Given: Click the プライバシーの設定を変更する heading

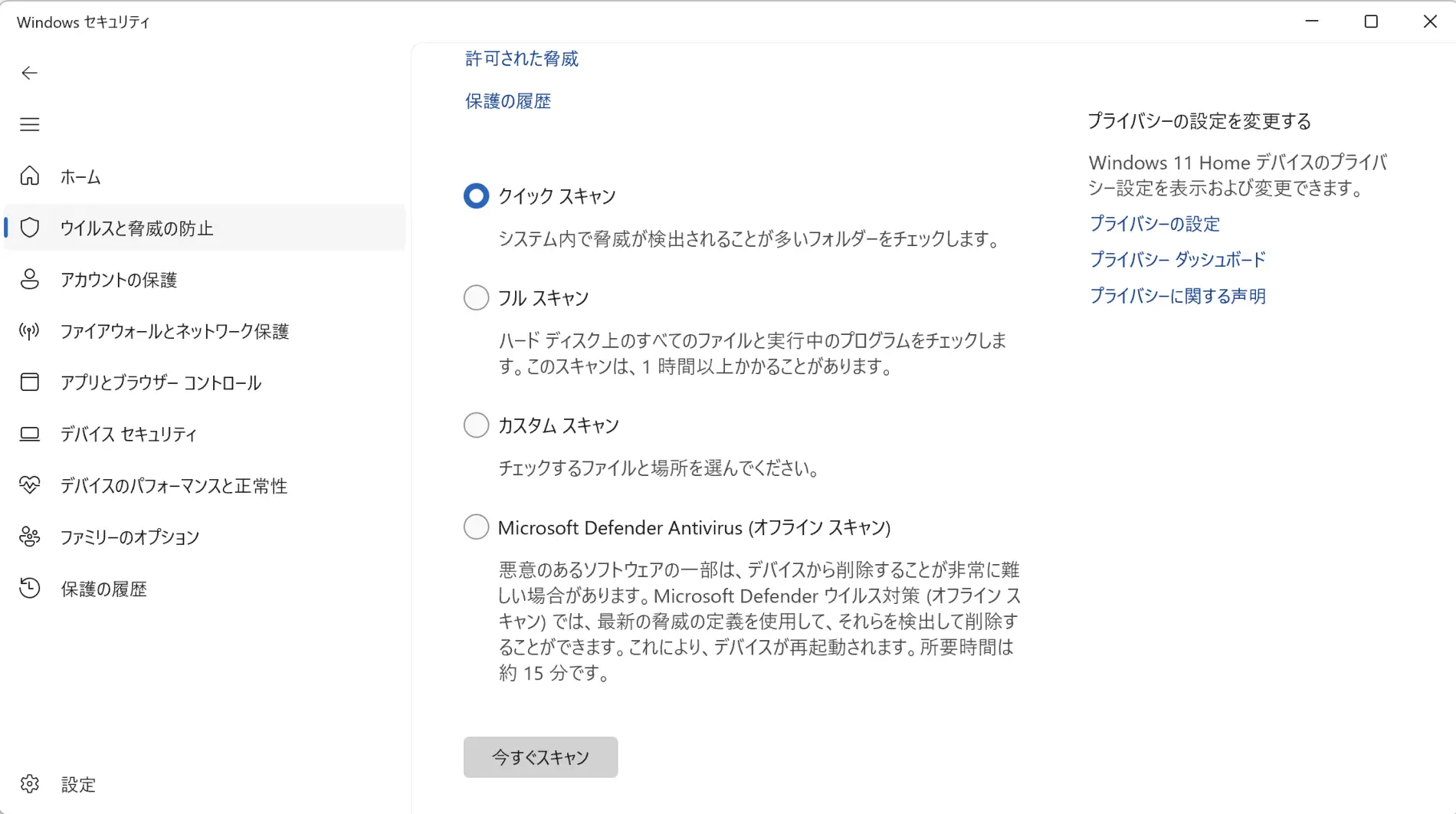Looking at the screenshot, I should [x=1199, y=121].
